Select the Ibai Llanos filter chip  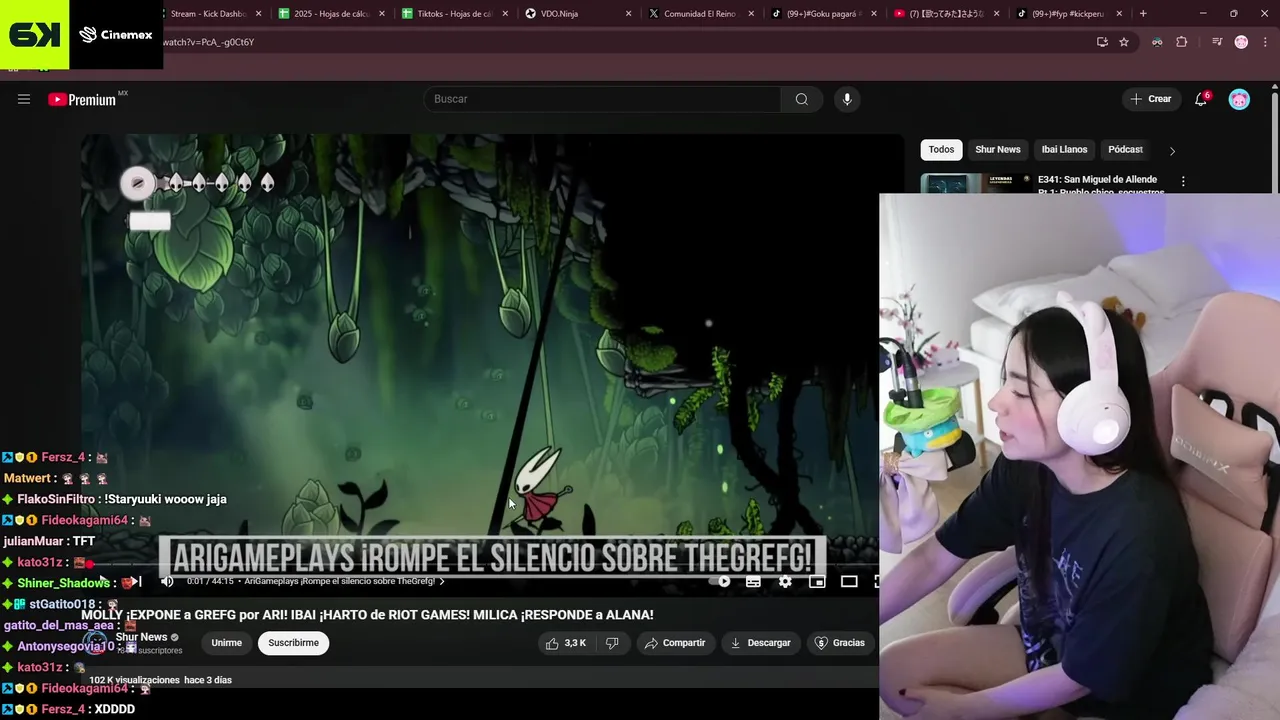click(1064, 149)
